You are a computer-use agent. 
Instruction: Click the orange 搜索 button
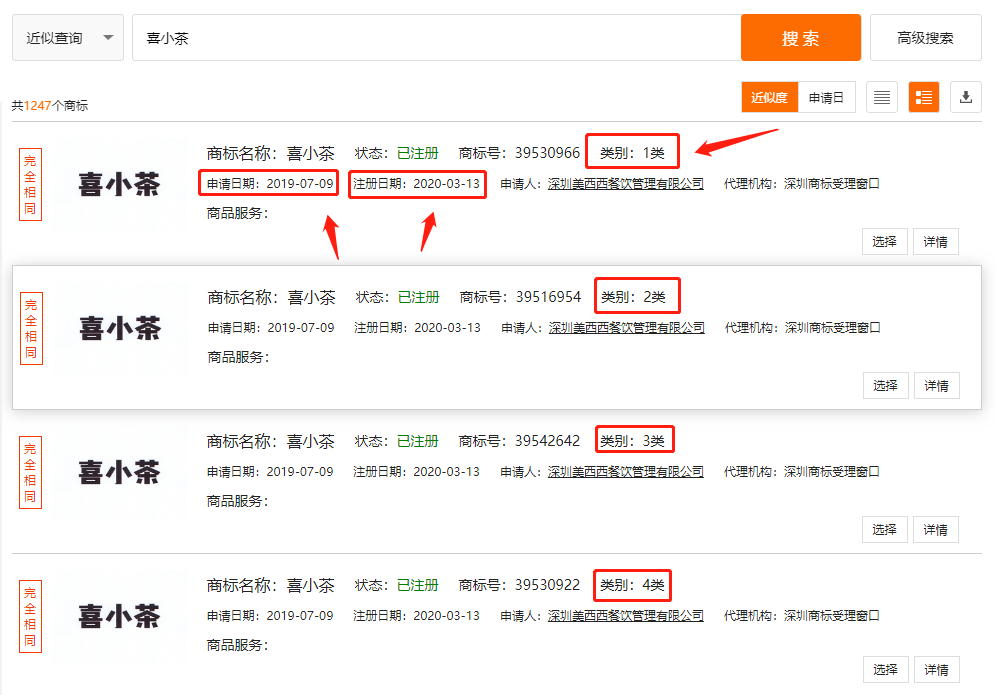click(800, 38)
